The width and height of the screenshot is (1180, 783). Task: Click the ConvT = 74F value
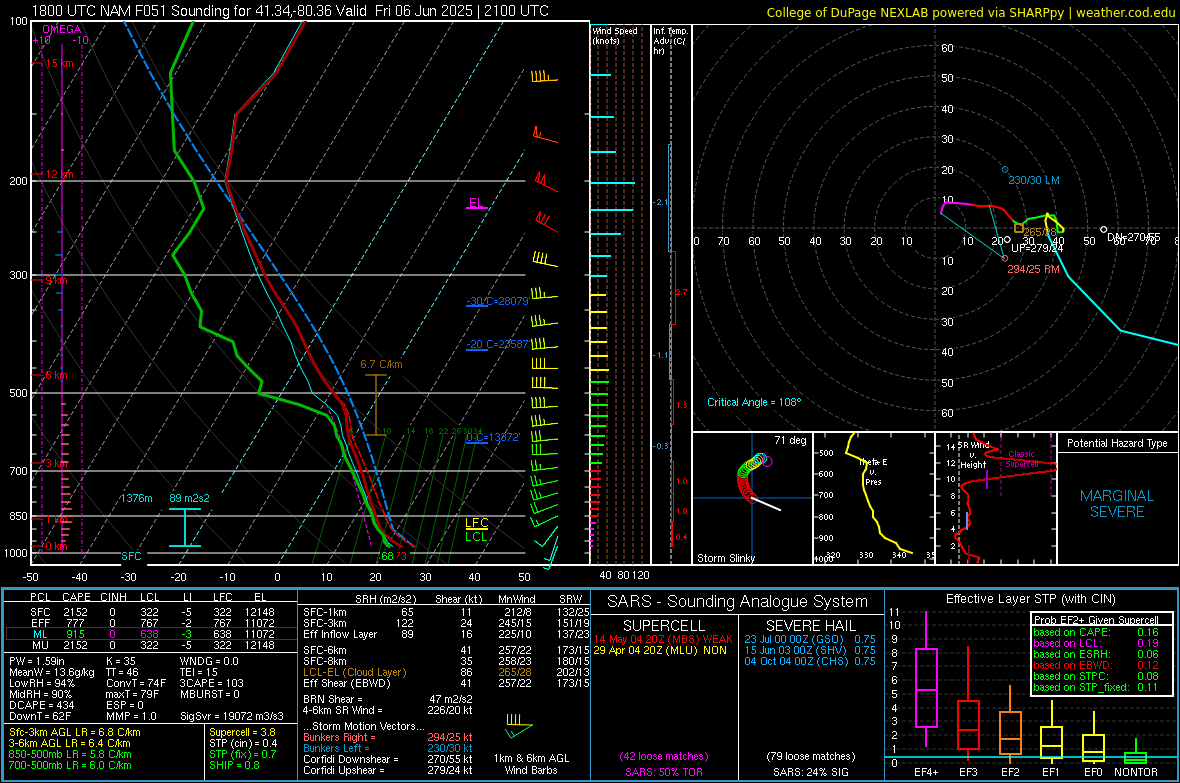pyautogui.click(x=136, y=683)
